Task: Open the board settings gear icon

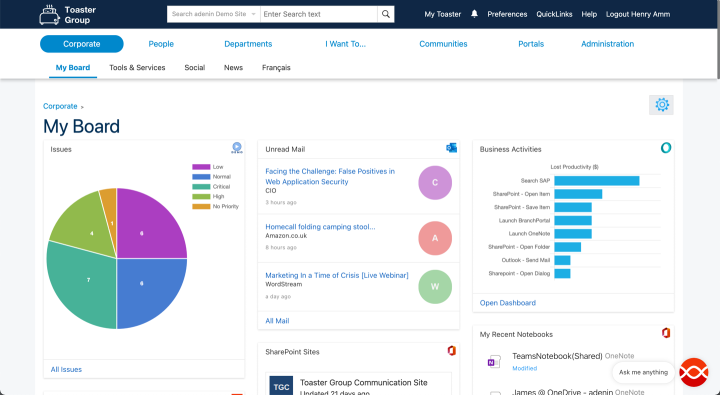Action: coord(662,105)
